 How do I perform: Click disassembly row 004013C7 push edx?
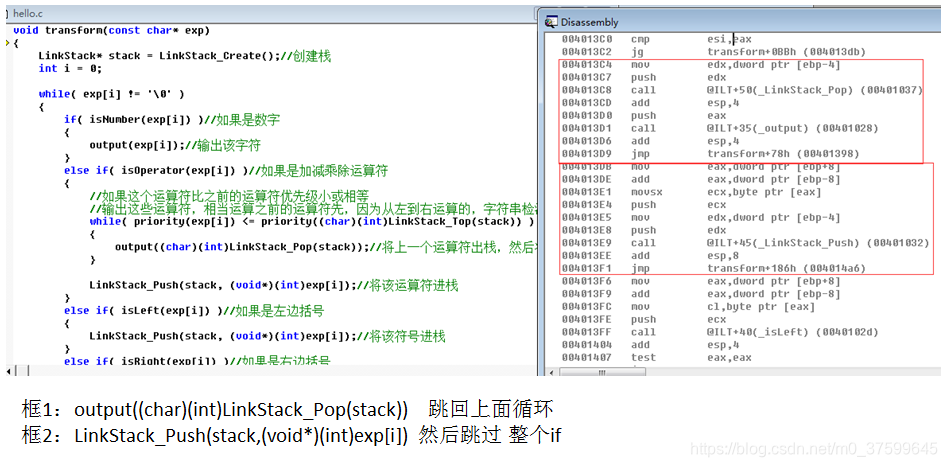pyautogui.click(x=643, y=77)
